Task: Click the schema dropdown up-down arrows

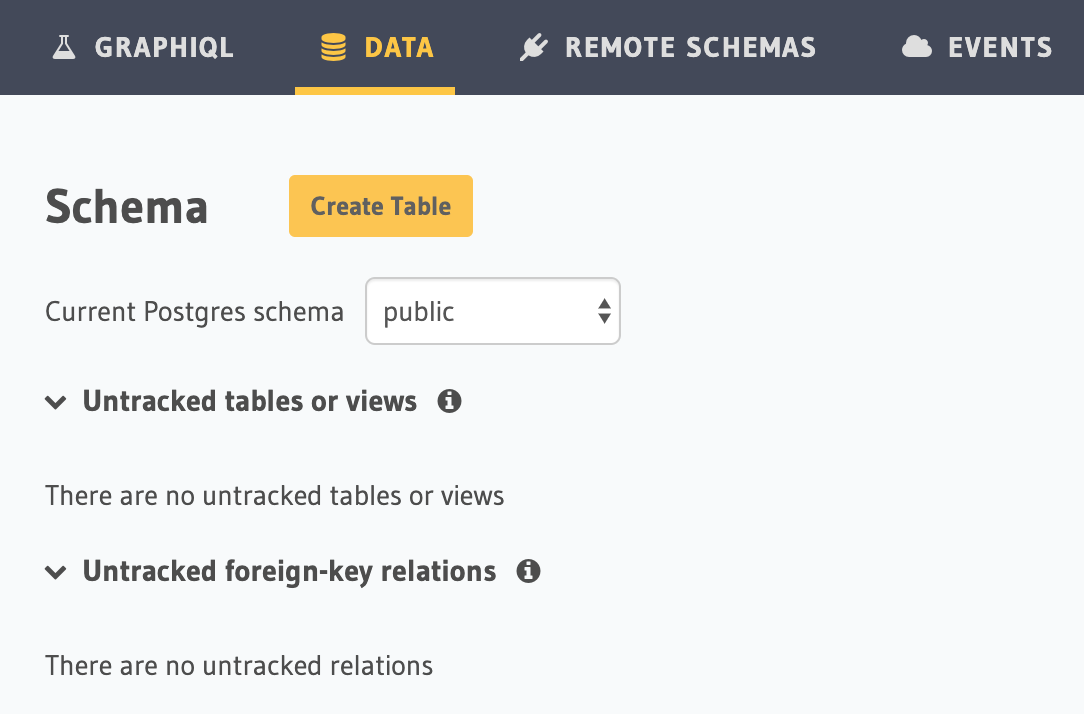Action: pyautogui.click(x=604, y=312)
